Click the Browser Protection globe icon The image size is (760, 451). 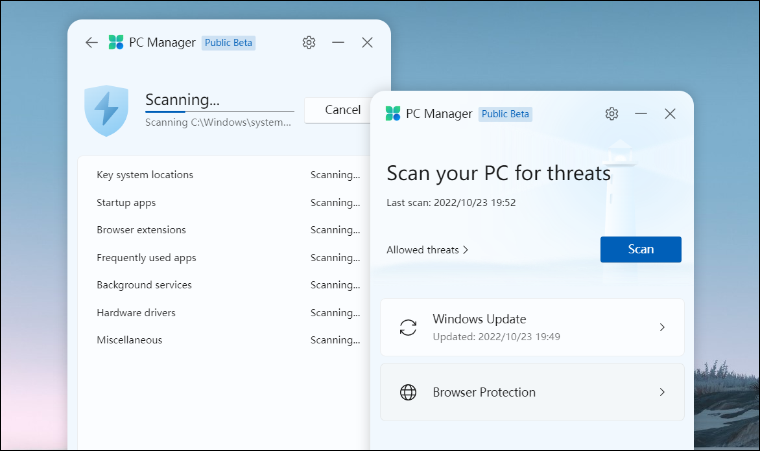(408, 392)
